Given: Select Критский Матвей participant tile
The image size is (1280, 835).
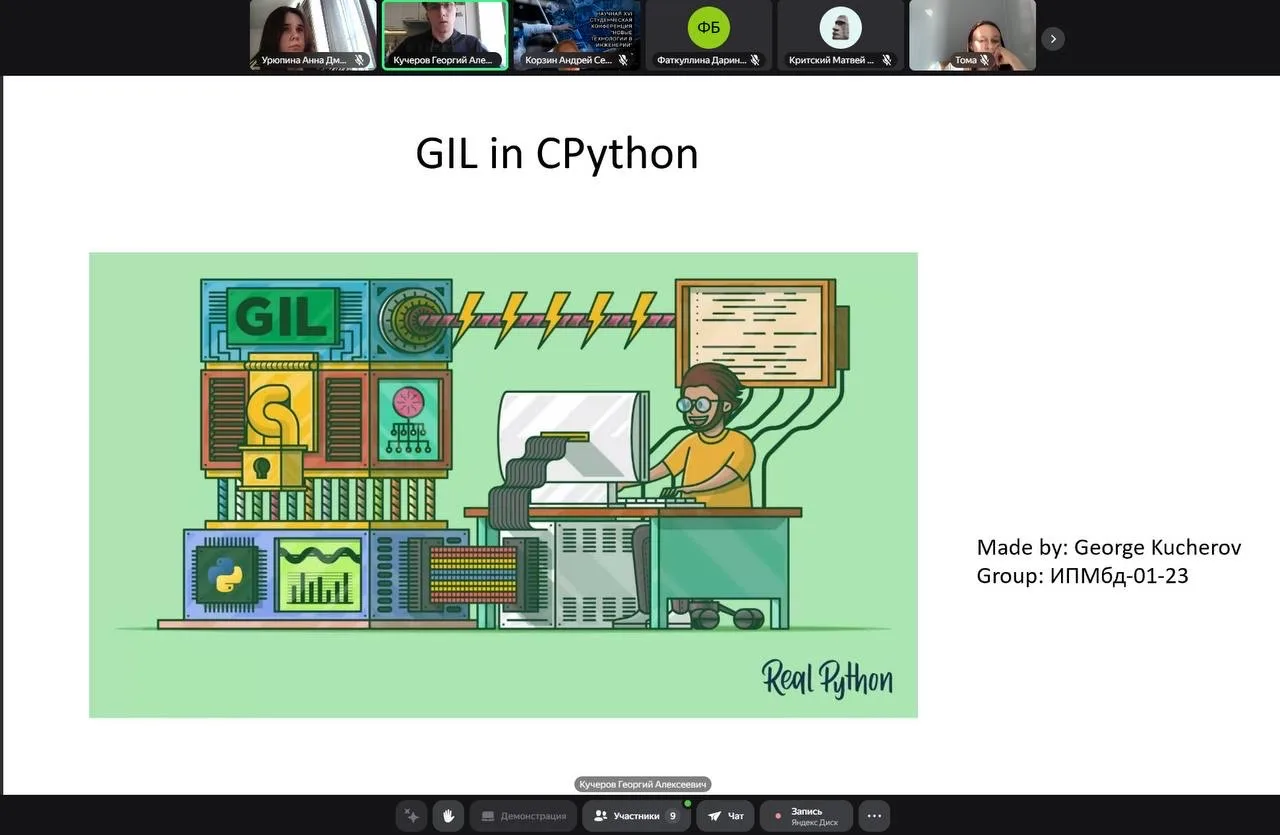Looking at the screenshot, I should point(841,35).
